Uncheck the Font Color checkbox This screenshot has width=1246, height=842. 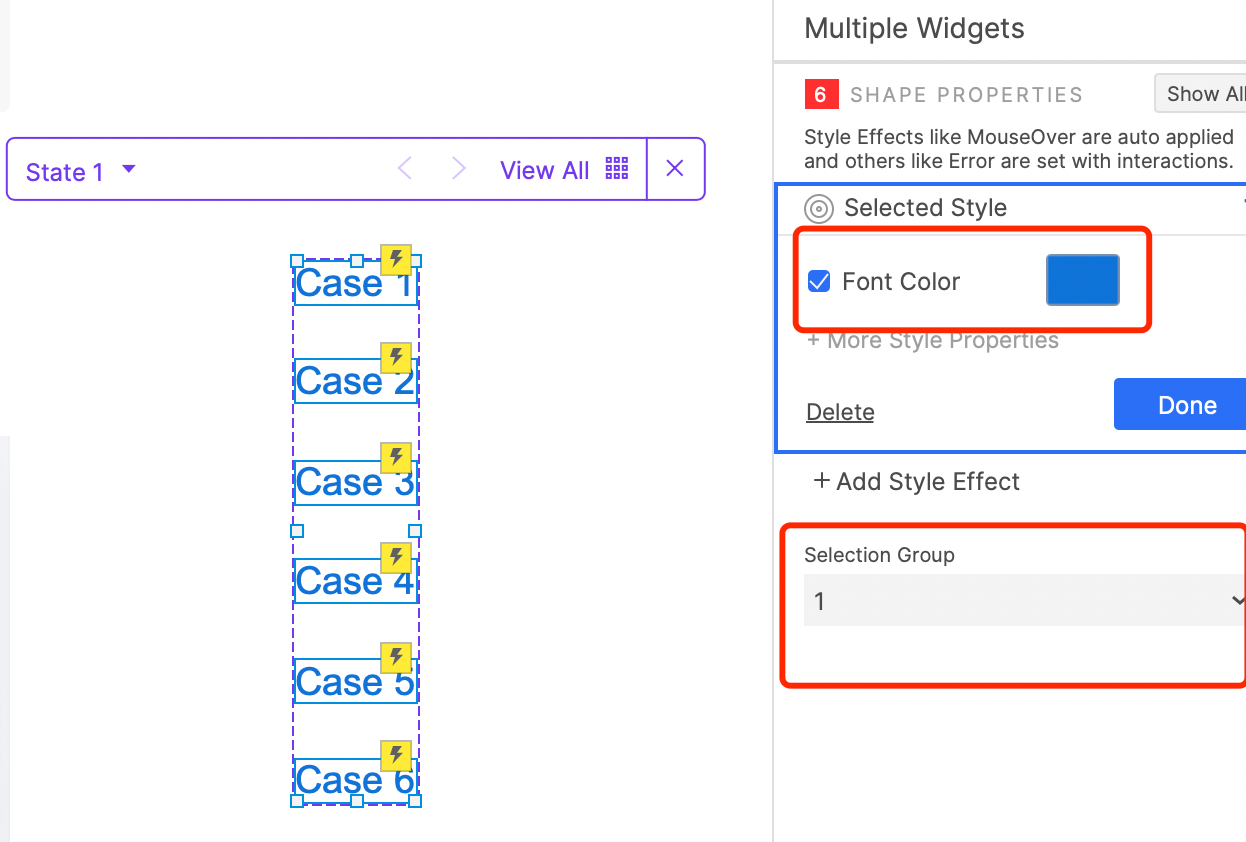click(819, 282)
